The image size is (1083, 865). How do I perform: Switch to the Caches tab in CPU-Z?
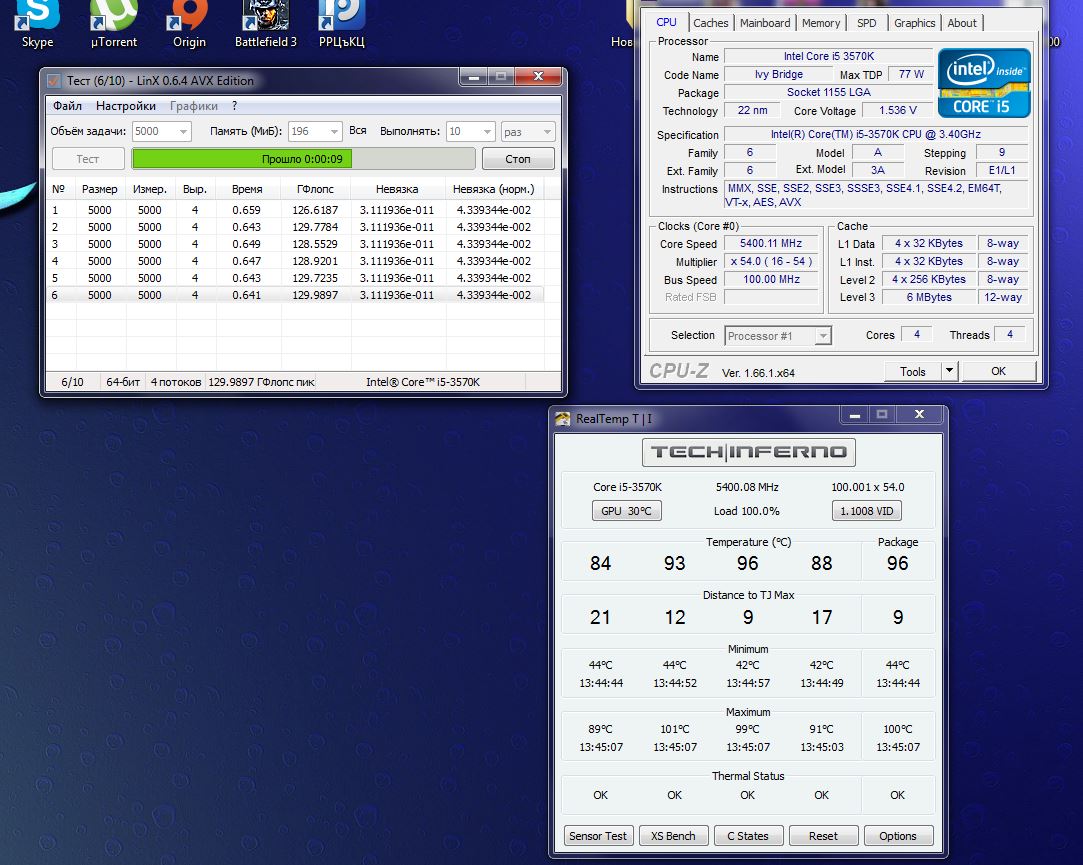(711, 23)
